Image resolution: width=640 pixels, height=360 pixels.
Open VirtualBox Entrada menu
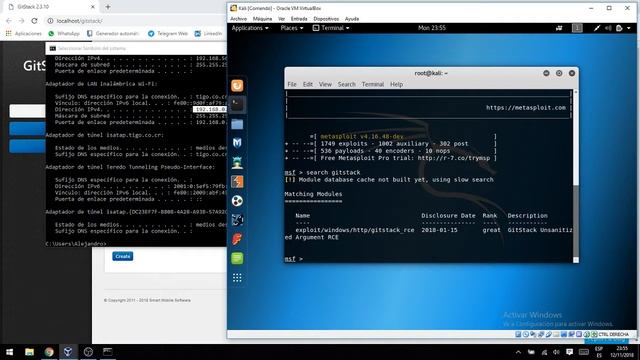coord(299,19)
